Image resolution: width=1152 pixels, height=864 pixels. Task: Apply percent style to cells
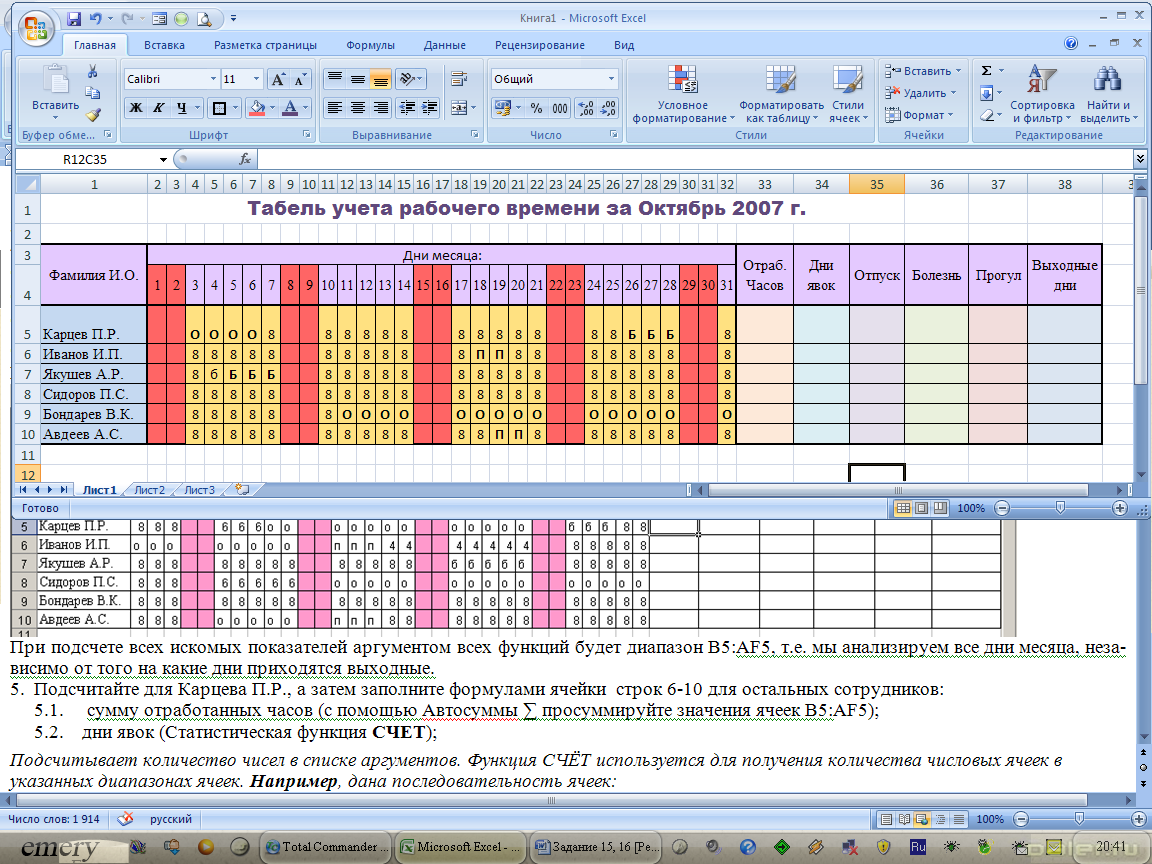coord(536,109)
